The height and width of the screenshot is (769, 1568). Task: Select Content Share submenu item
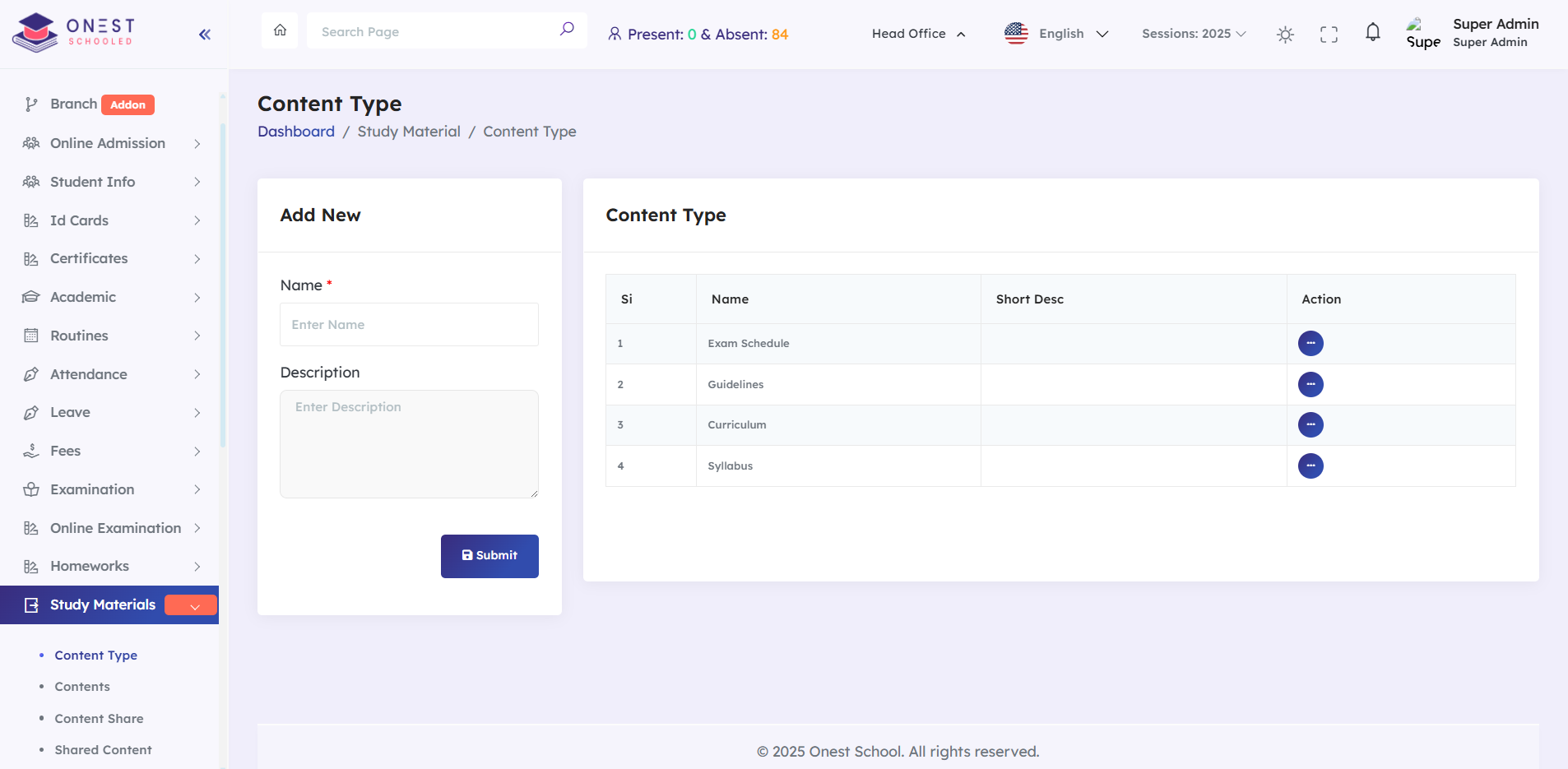[99, 719]
